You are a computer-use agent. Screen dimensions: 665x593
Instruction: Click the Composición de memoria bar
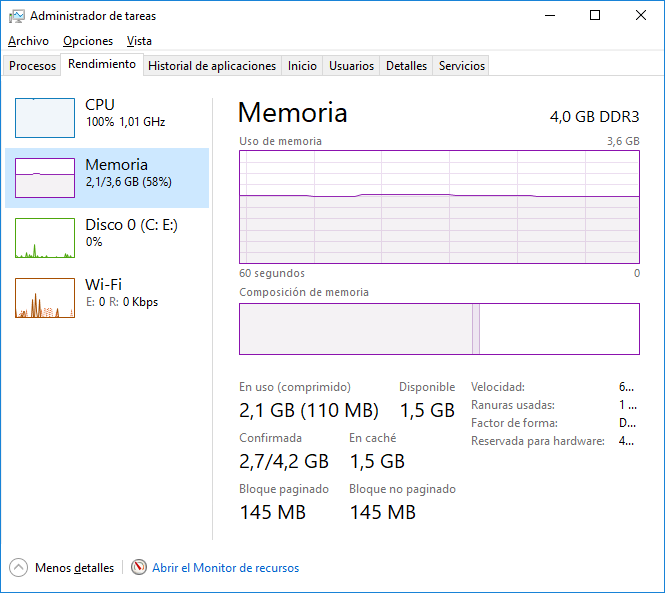pos(439,329)
